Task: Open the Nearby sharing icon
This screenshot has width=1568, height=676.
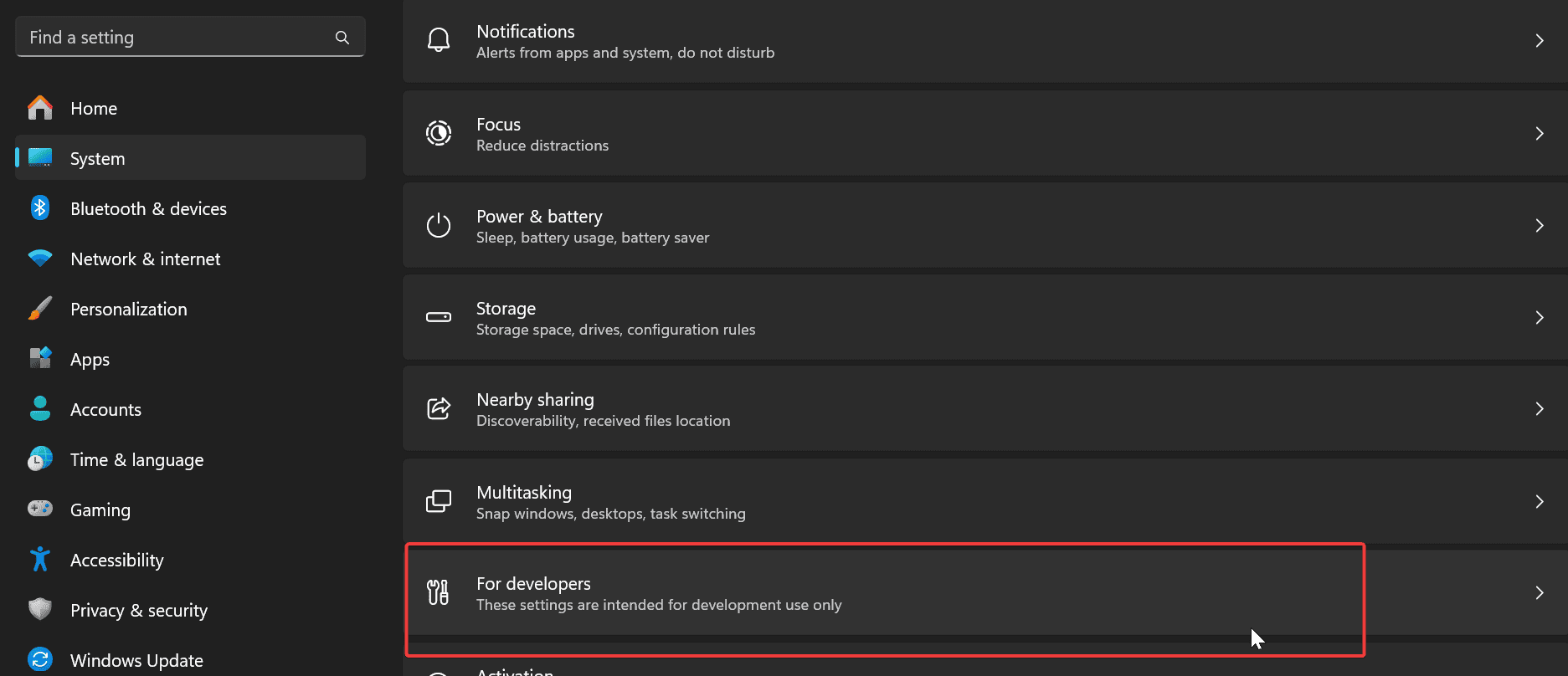Action: (438, 408)
